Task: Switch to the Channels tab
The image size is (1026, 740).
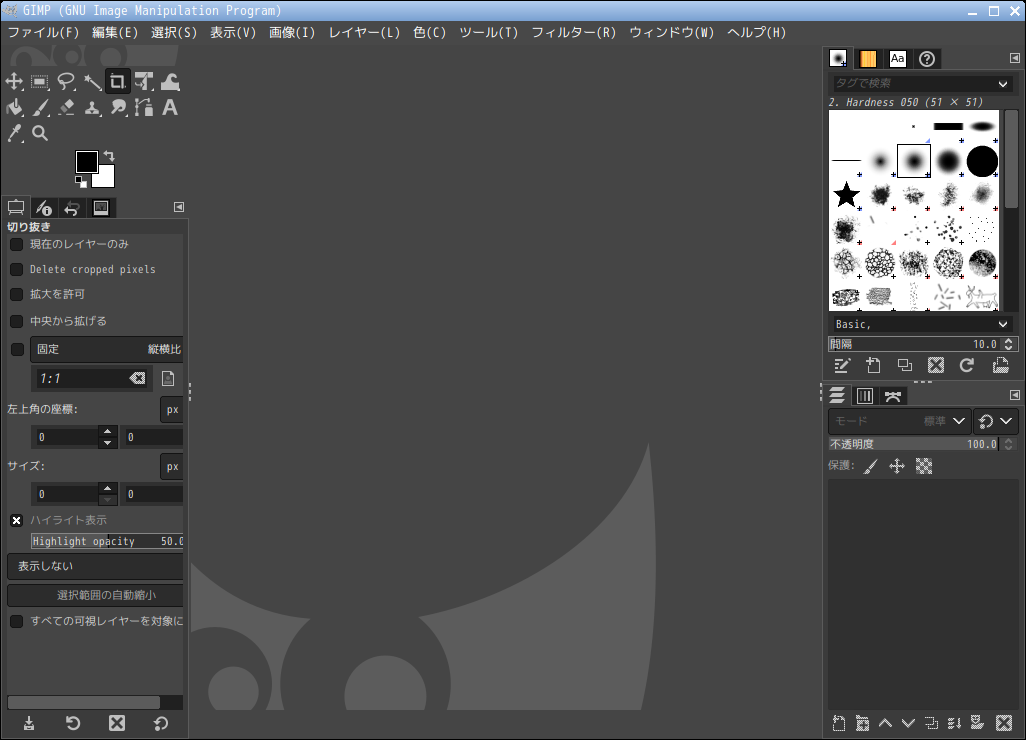Action: [x=865, y=396]
